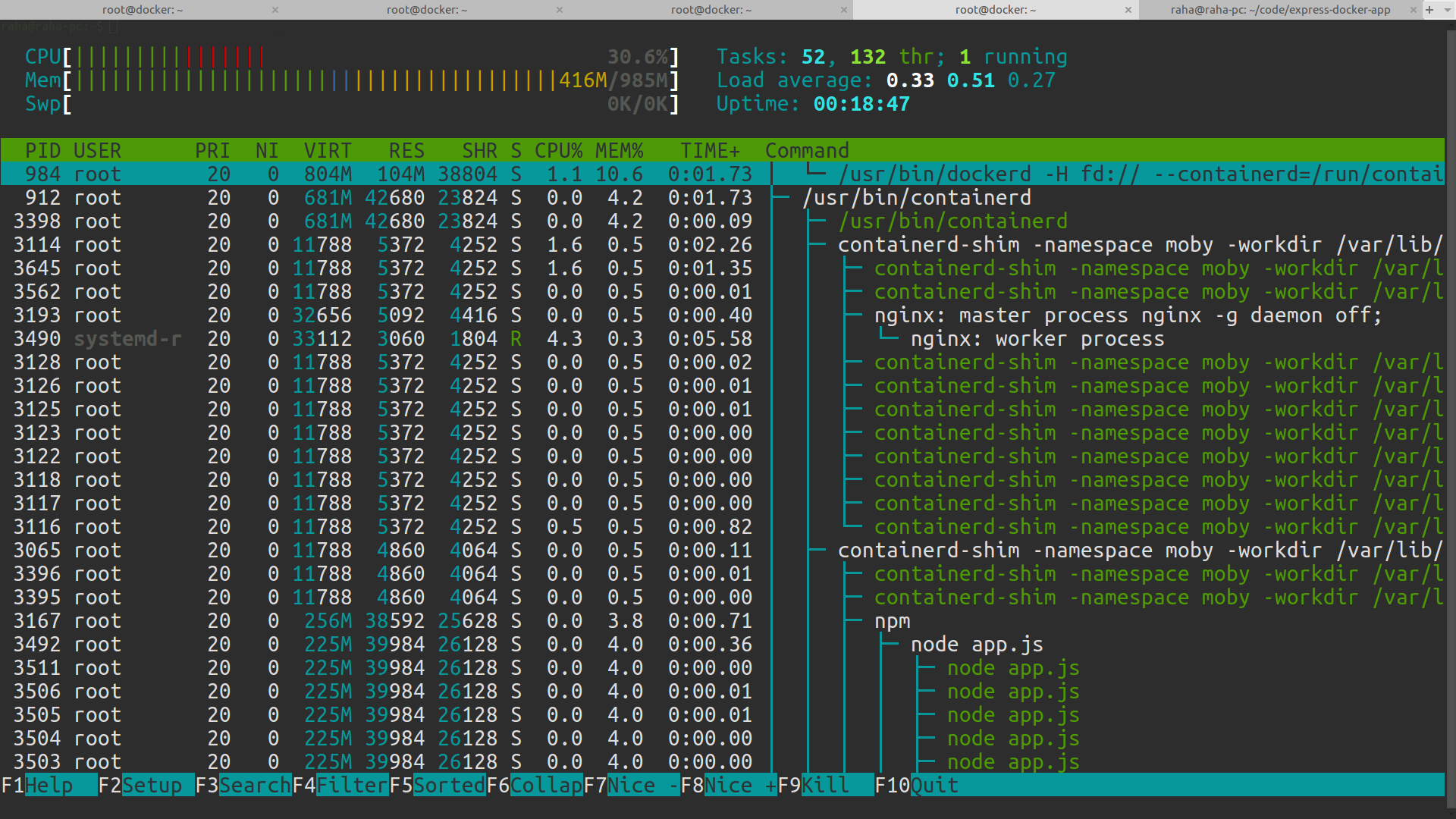Select containerd-shim row PID 3116
Viewport: 1456px width, 819px height.
point(723,526)
